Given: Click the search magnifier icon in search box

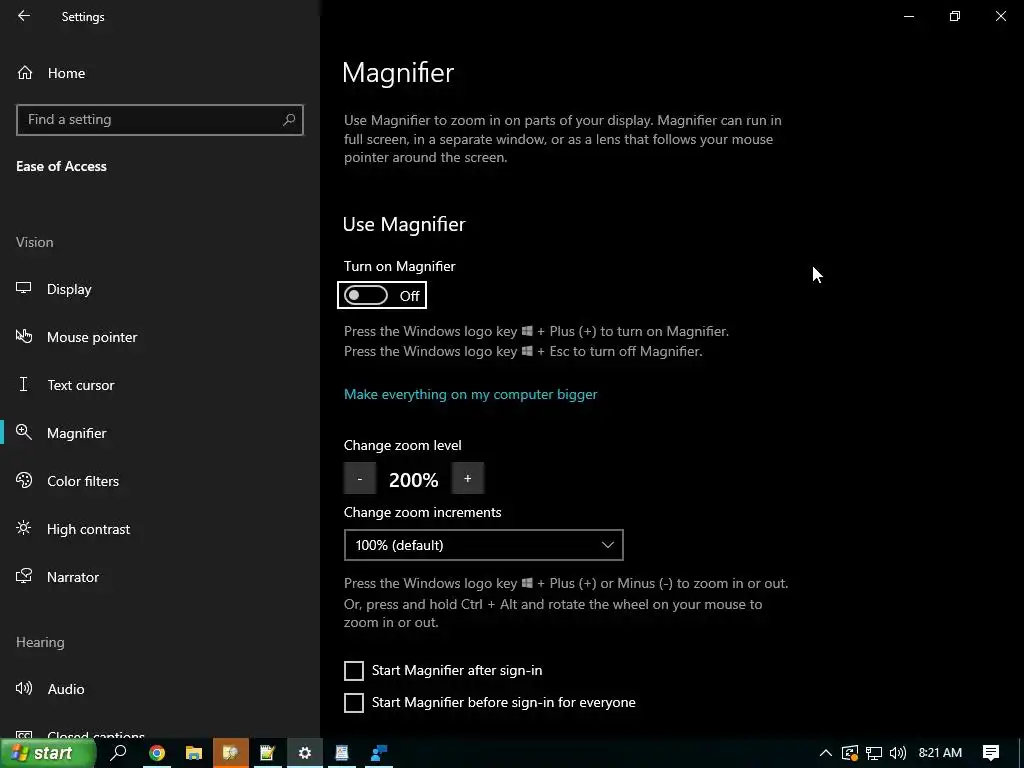Looking at the screenshot, I should click(289, 120).
